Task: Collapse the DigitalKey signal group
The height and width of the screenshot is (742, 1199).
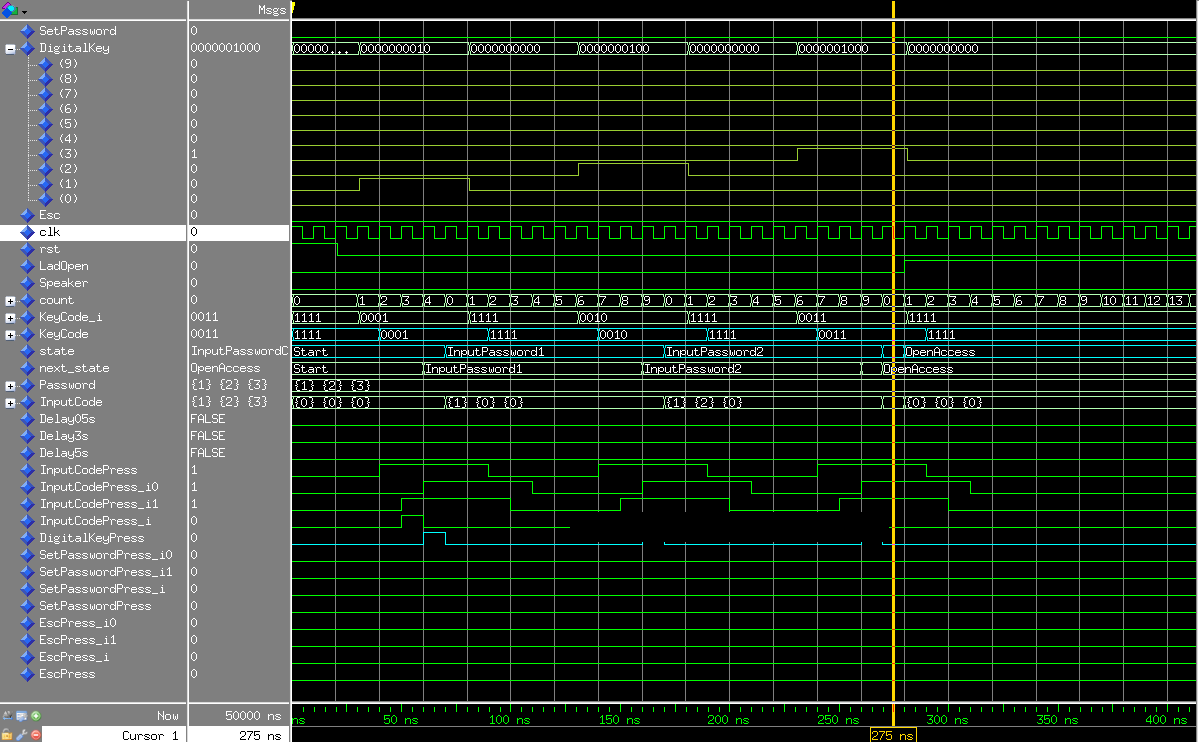Action: (x=10, y=48)
